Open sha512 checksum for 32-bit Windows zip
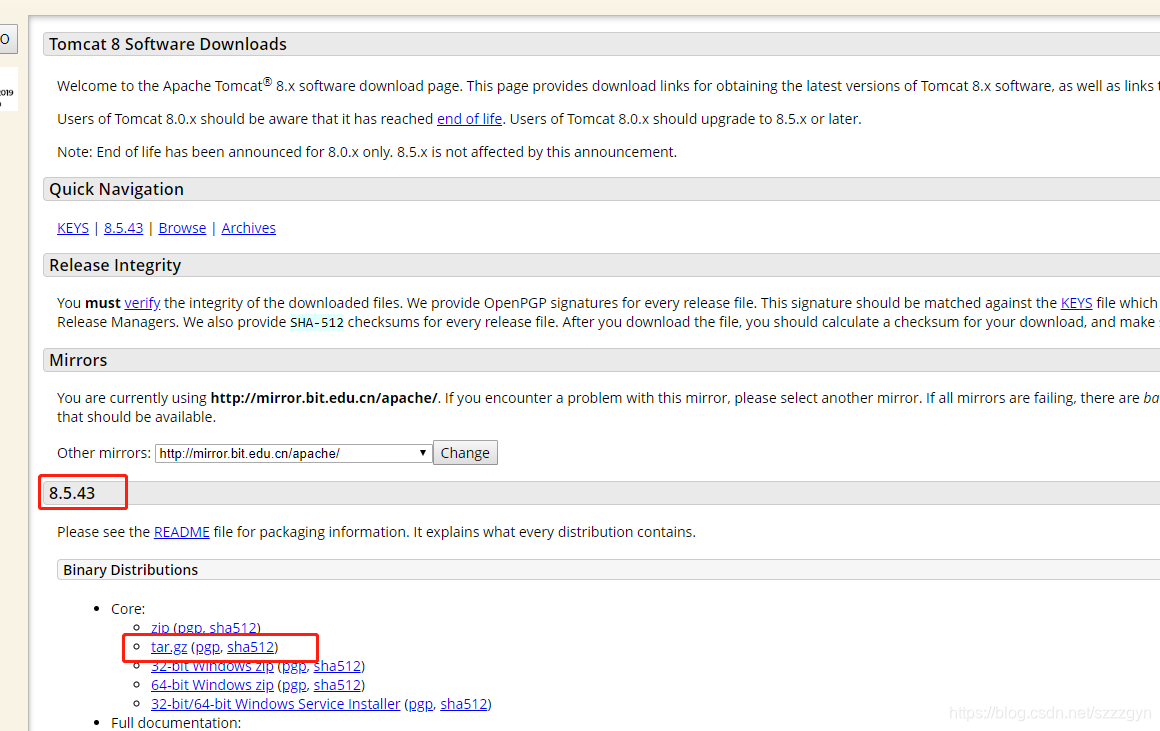Viewport: 1160px width, 731px height. 337,667
